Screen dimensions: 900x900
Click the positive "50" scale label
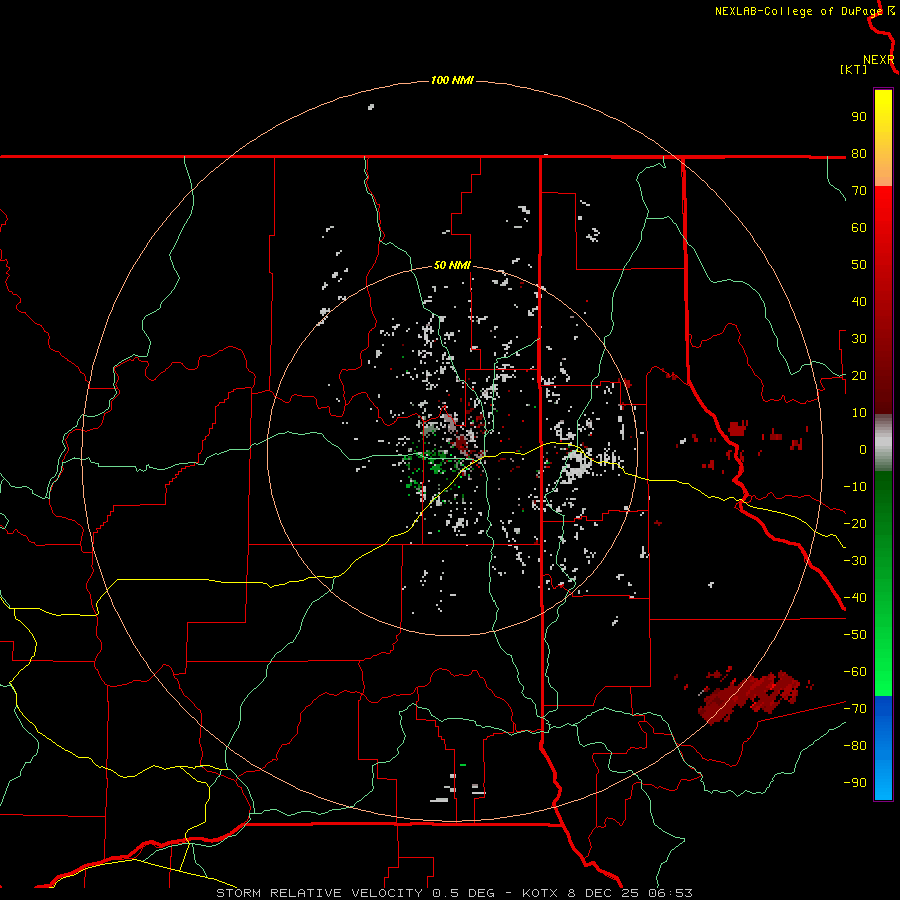click(x=859, y=265)
